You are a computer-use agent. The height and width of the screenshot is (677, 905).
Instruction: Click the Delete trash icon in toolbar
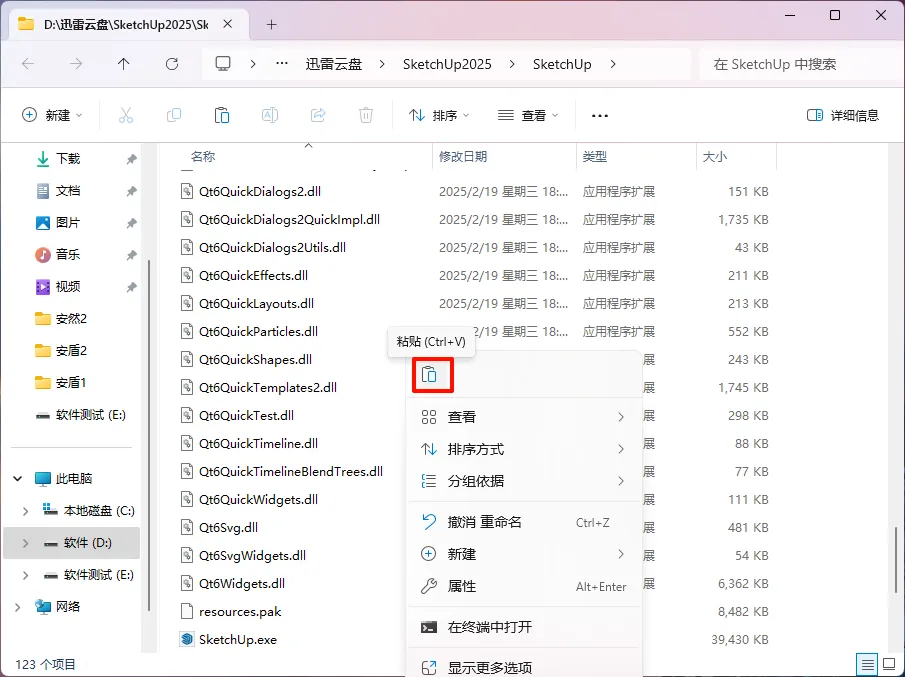tap(366, 115)
